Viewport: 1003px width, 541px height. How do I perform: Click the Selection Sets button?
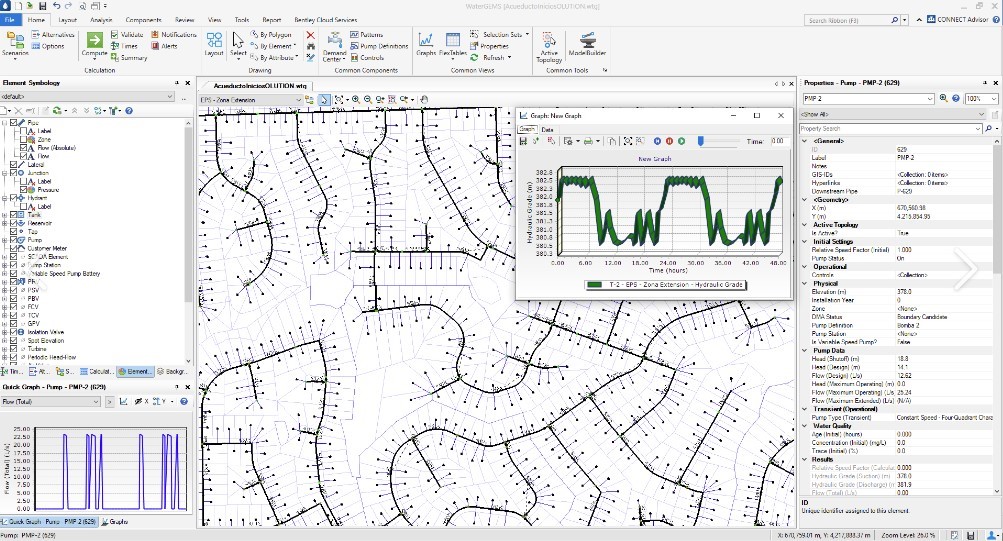498,35
